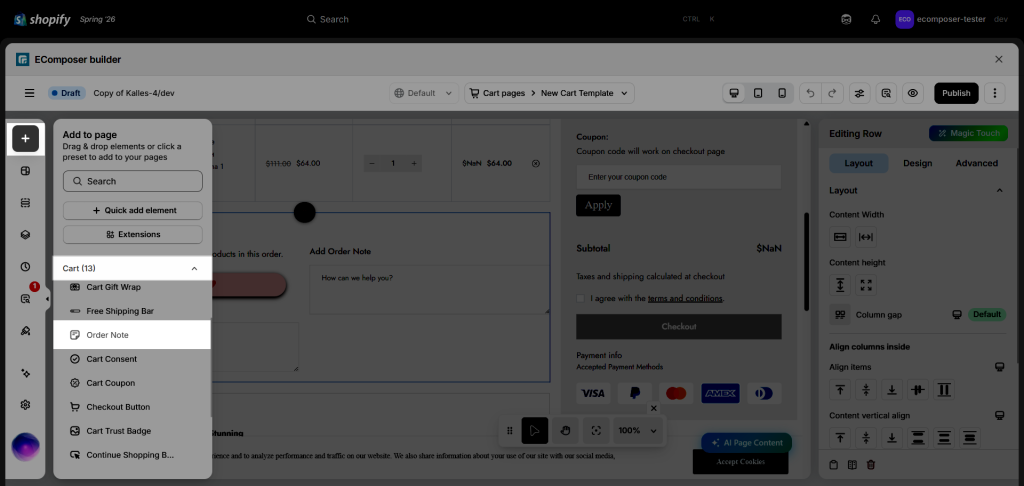Open the hamburger menu beside Draft badge
The image size is (1024, 486).
pyautogui.click(x=29, y=93)
